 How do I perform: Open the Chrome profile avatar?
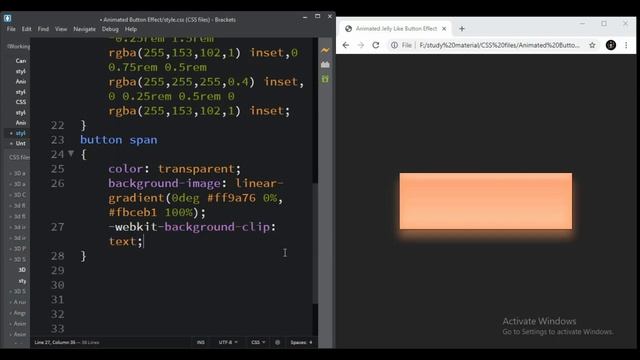611,45
